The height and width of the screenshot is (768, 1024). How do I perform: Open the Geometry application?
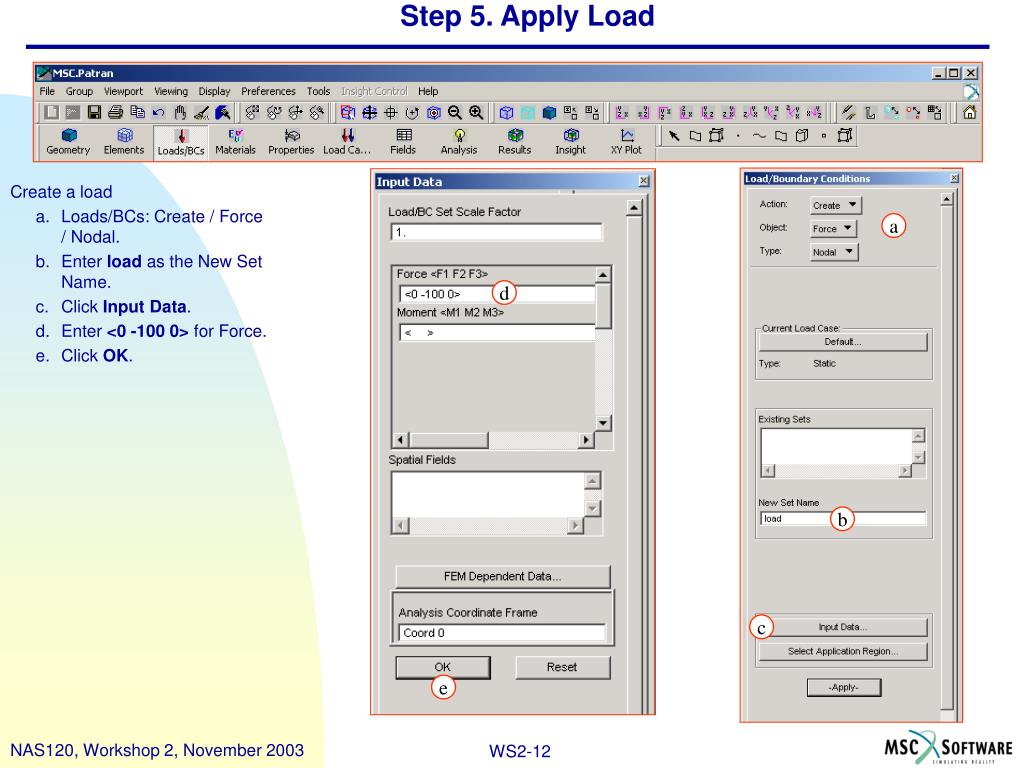point(68,142)
